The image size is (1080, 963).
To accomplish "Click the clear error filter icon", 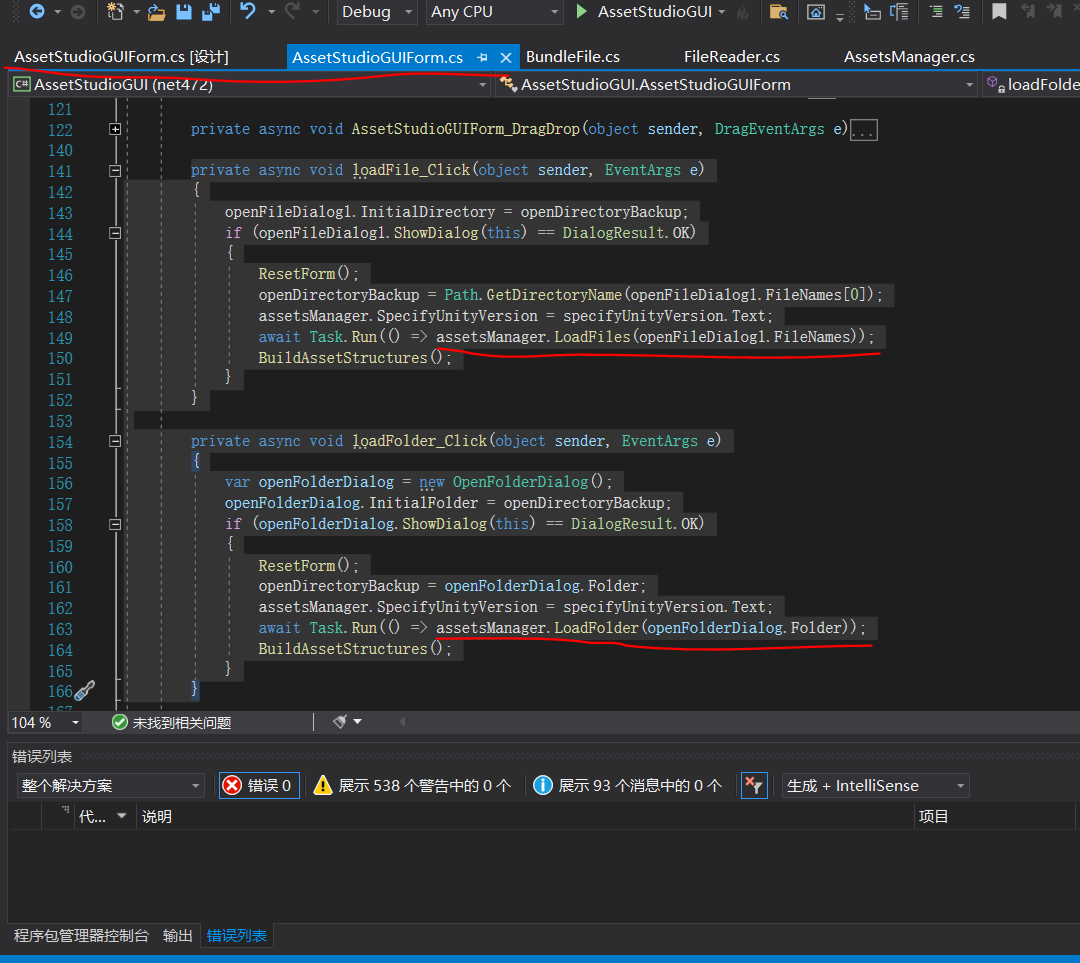I will [753, 786].
